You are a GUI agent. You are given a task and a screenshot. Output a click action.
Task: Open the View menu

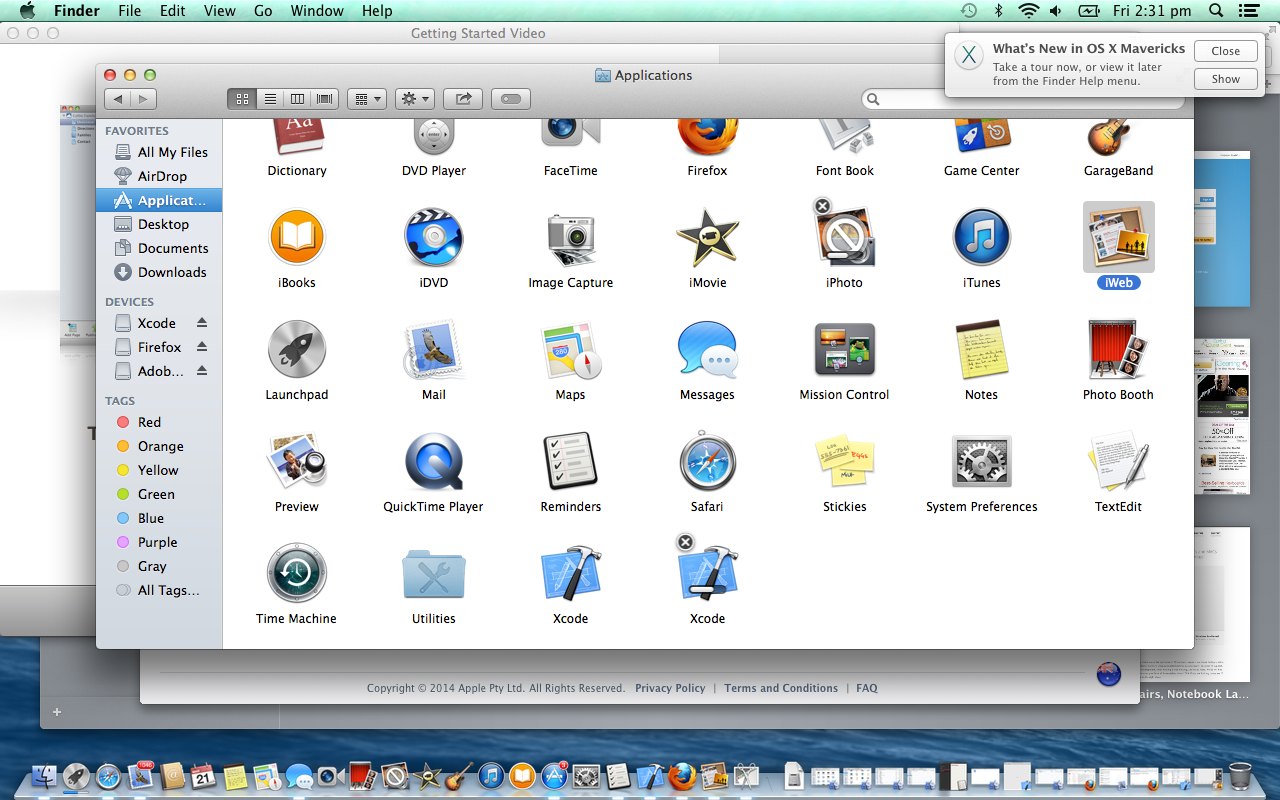tap(219, 11)
